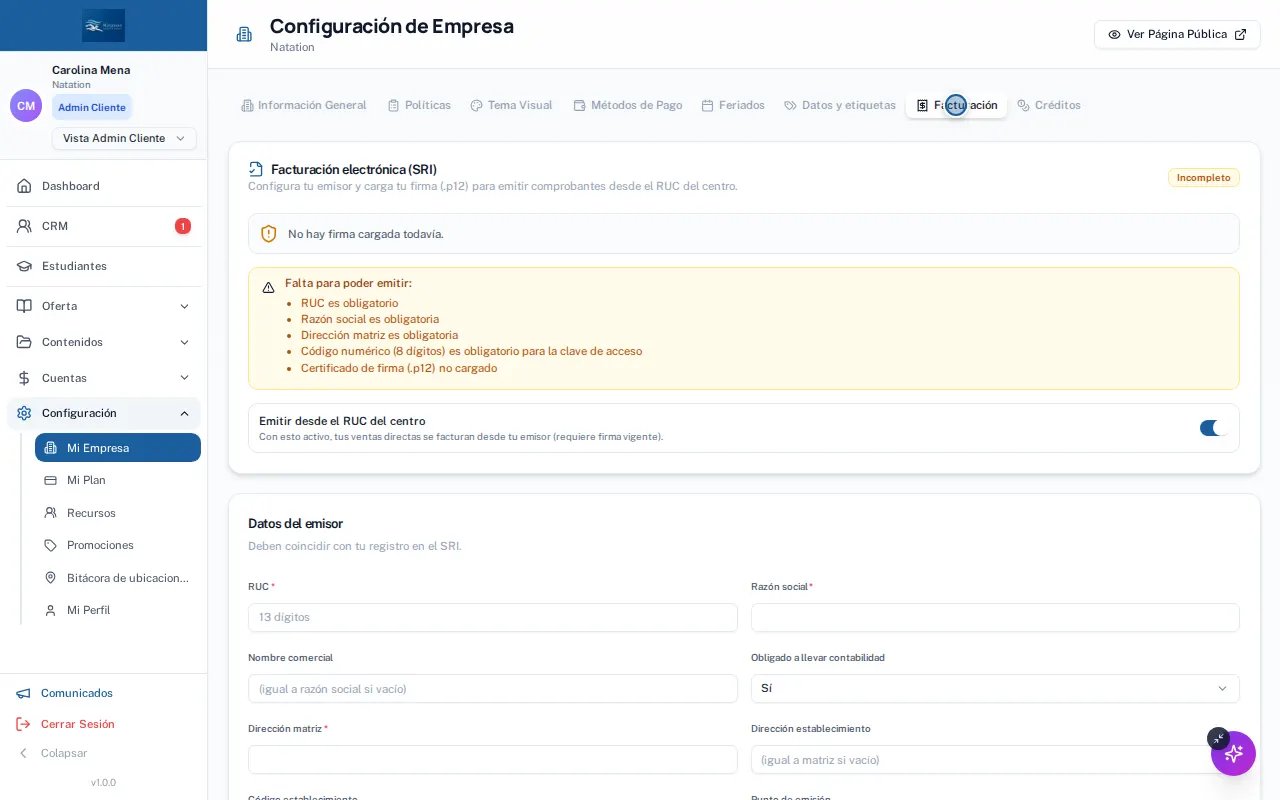Click the purple AI sparkle assistant button

click(x=1233, y=753)
